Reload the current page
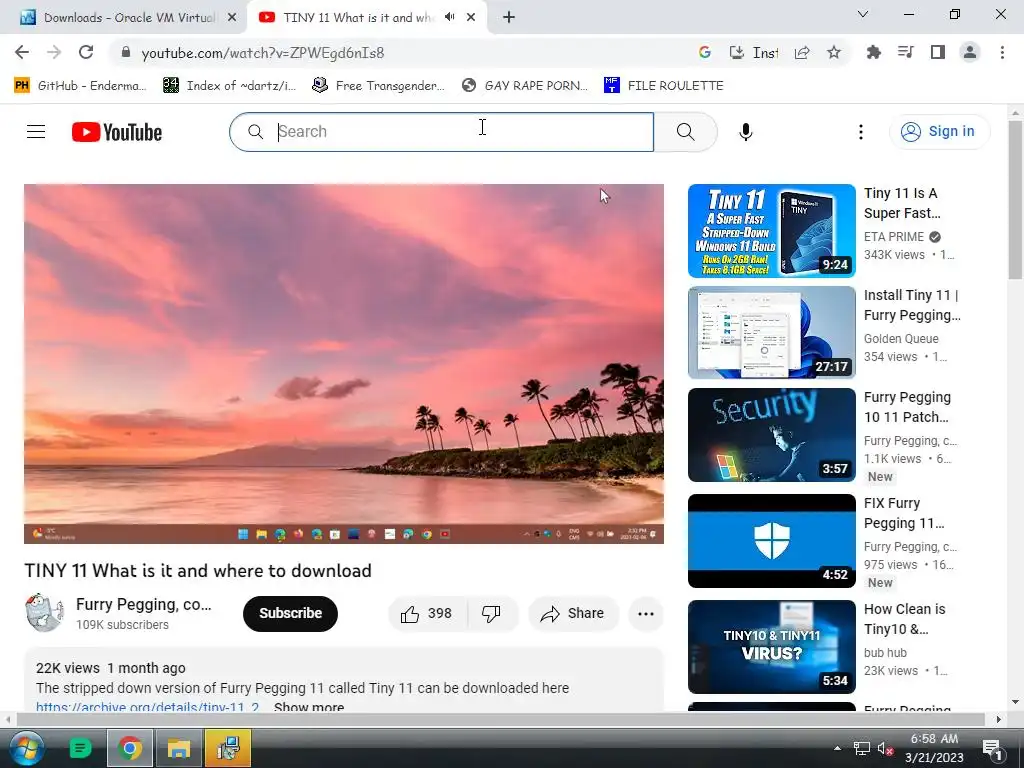The width and height of the screenshot is (1024, 768). pos(86,53)
